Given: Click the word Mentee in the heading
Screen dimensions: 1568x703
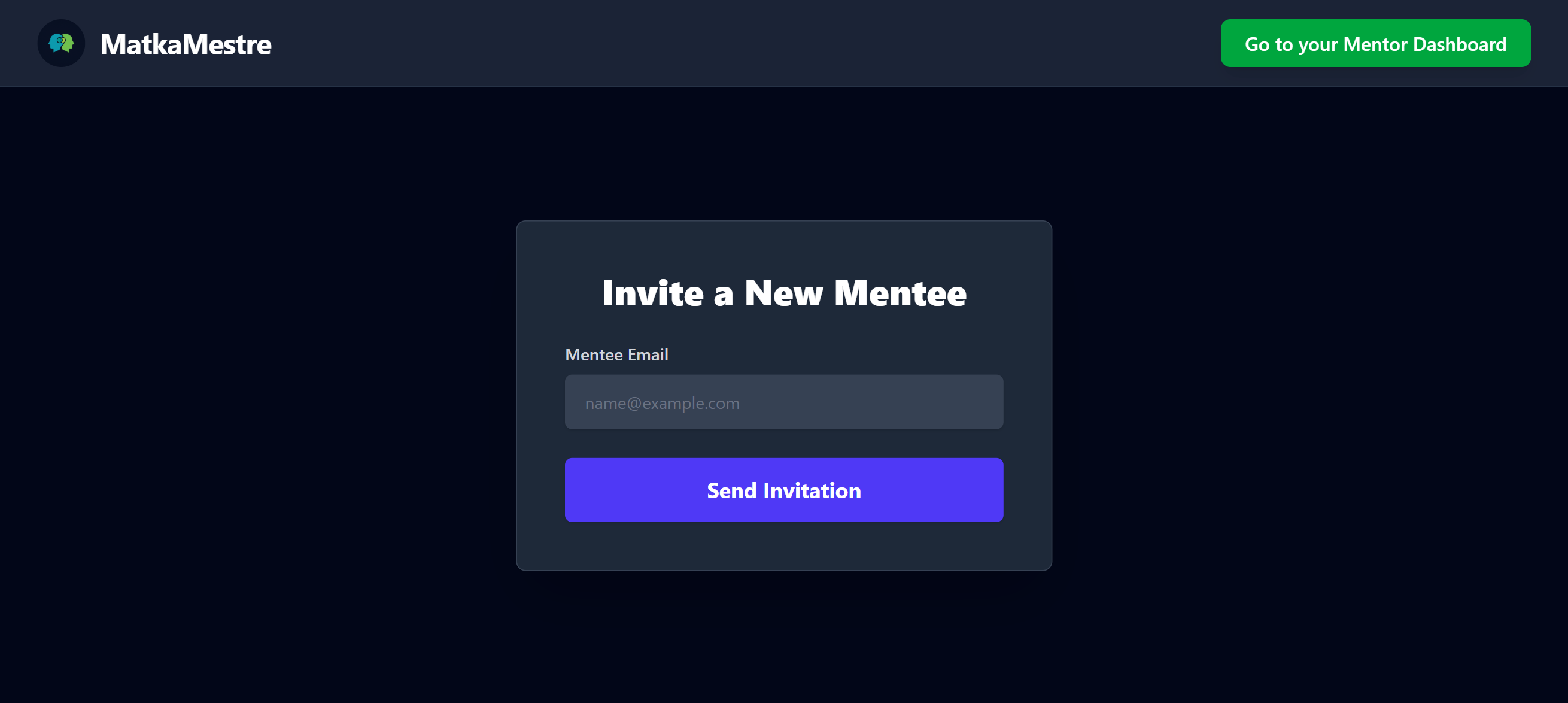Looking at the screenshot, I should coord(900,293).
